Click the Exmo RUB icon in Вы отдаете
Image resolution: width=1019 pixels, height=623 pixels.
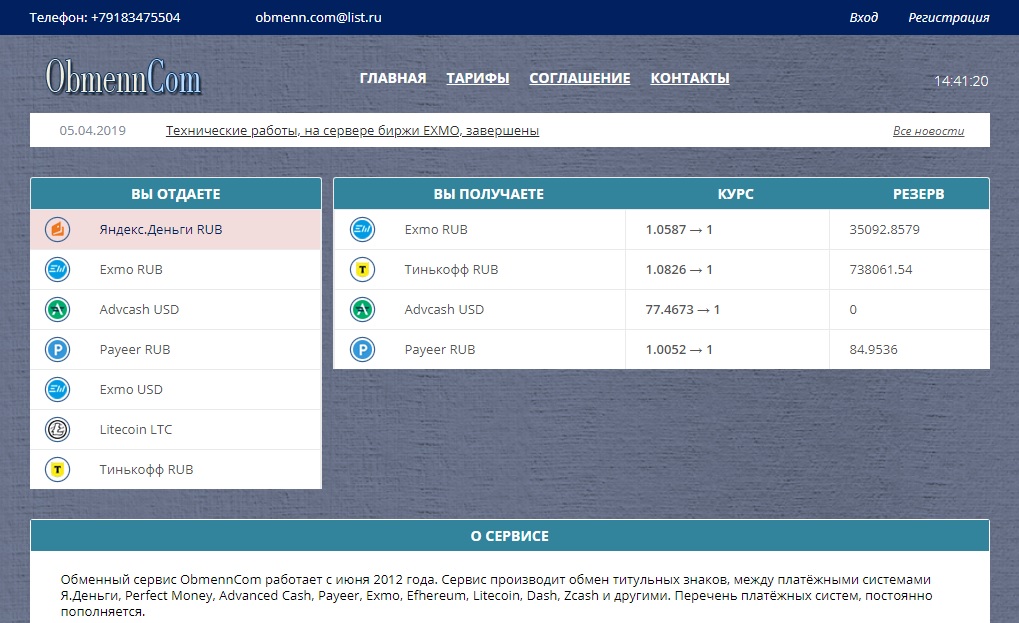58,270
